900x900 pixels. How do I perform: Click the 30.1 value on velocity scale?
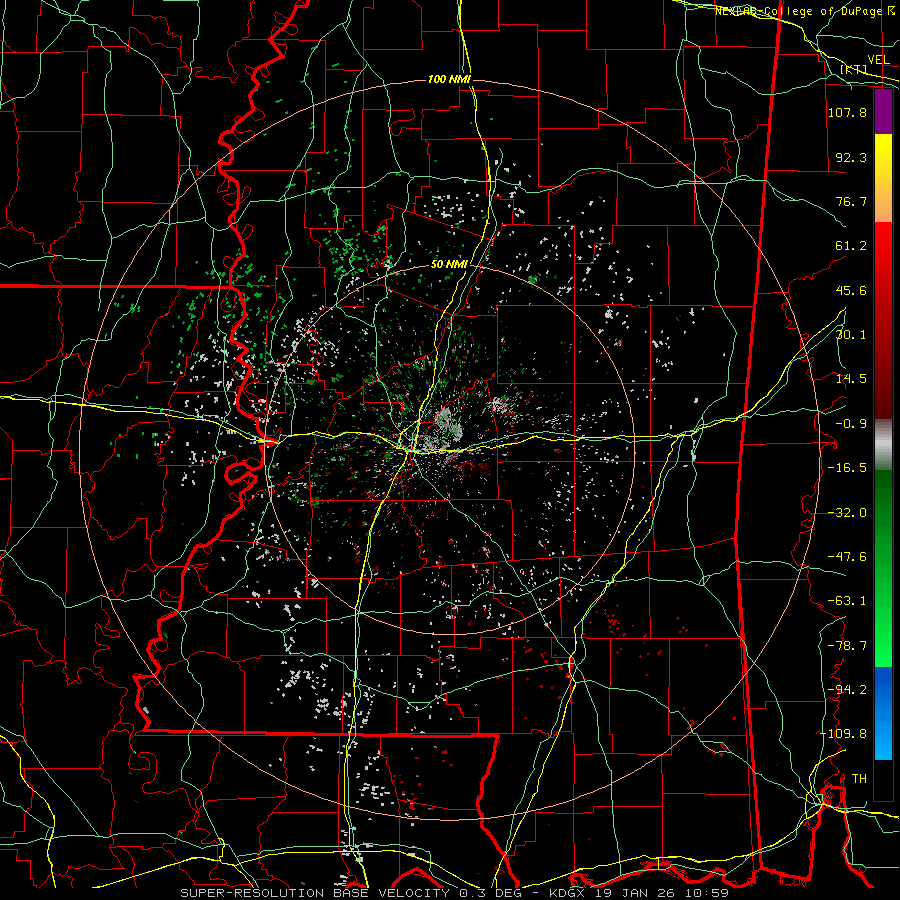point(851,335)
